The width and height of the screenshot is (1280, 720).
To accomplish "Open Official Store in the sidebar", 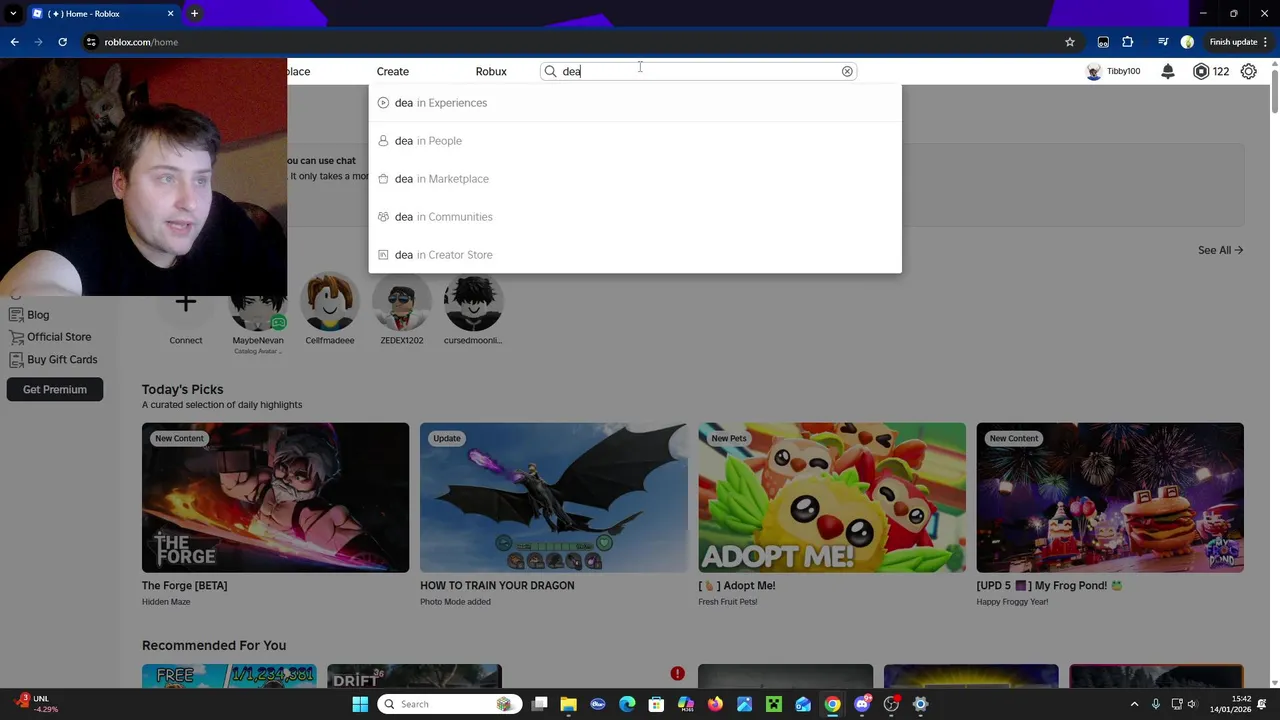I will [x=50, y=337].
